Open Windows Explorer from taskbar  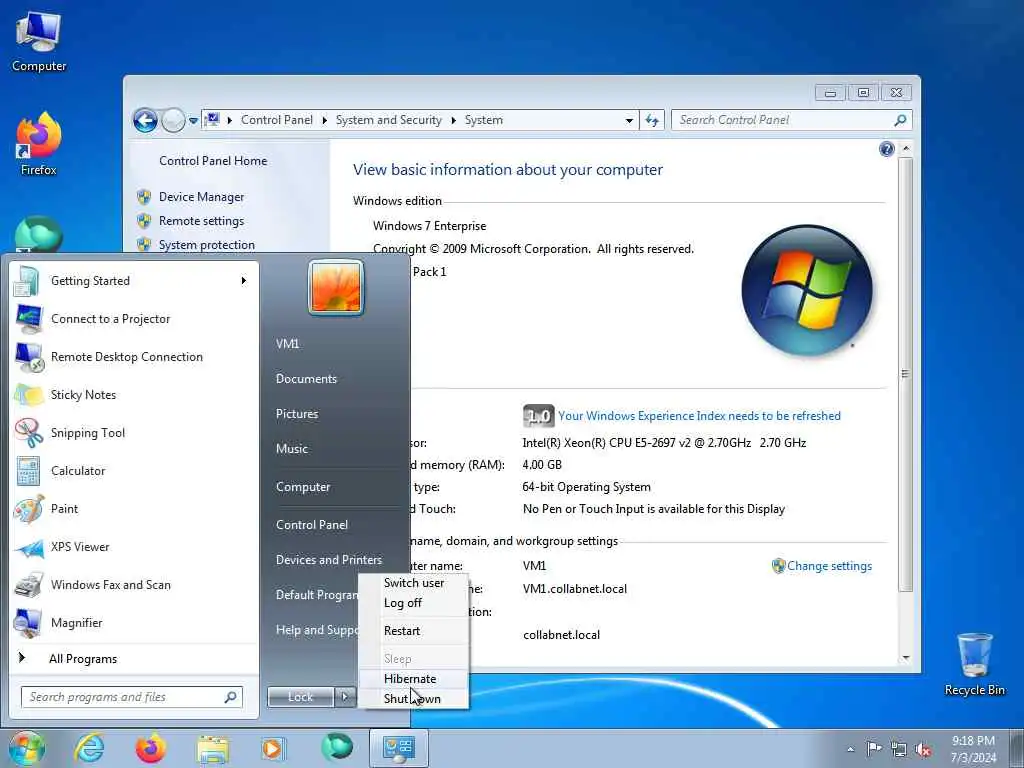[213, 748]
